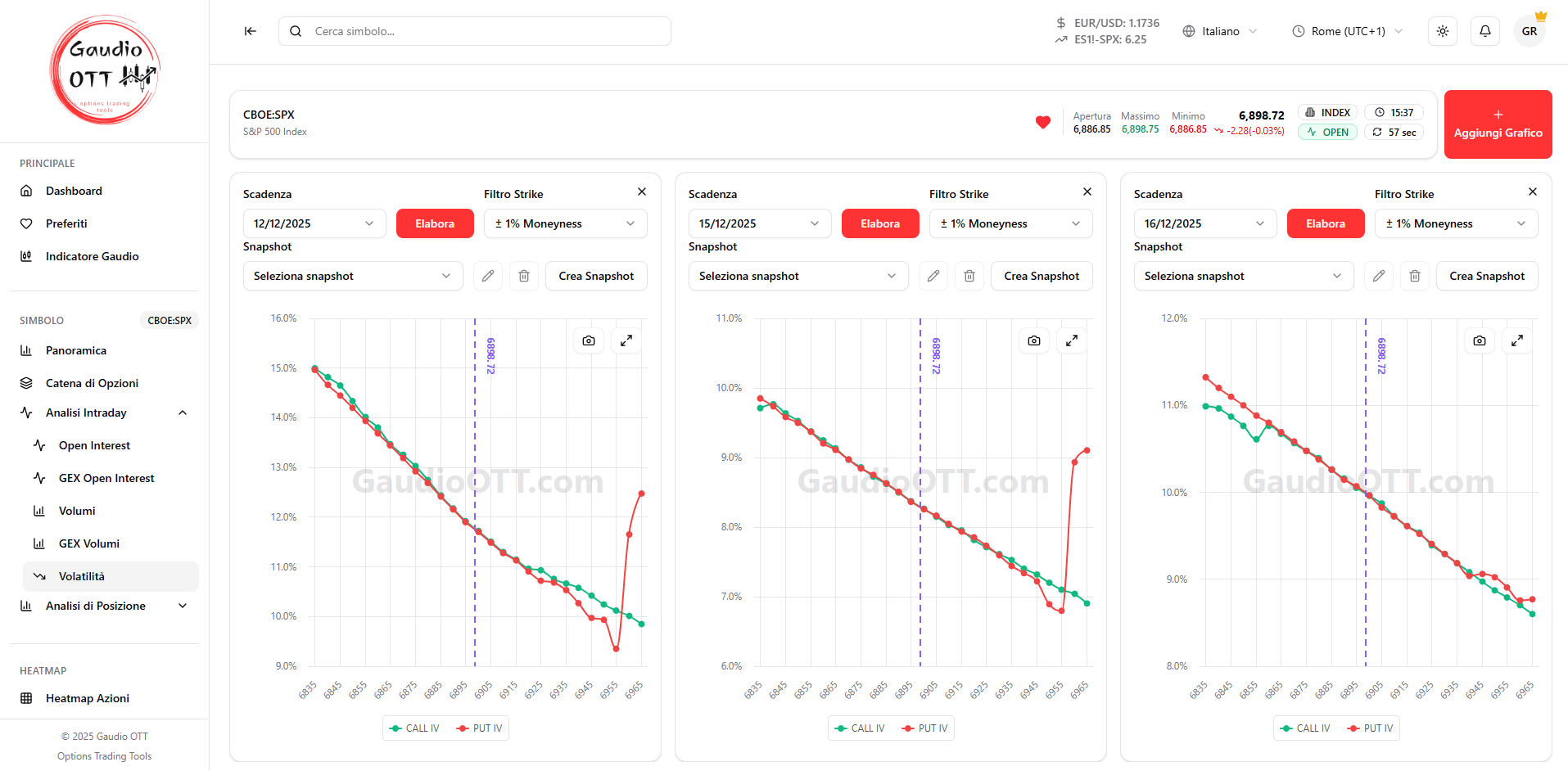Click Crea Snapshot in the second panel
This screenshot has width=1568, height=771.
[x=1041, y=276]
